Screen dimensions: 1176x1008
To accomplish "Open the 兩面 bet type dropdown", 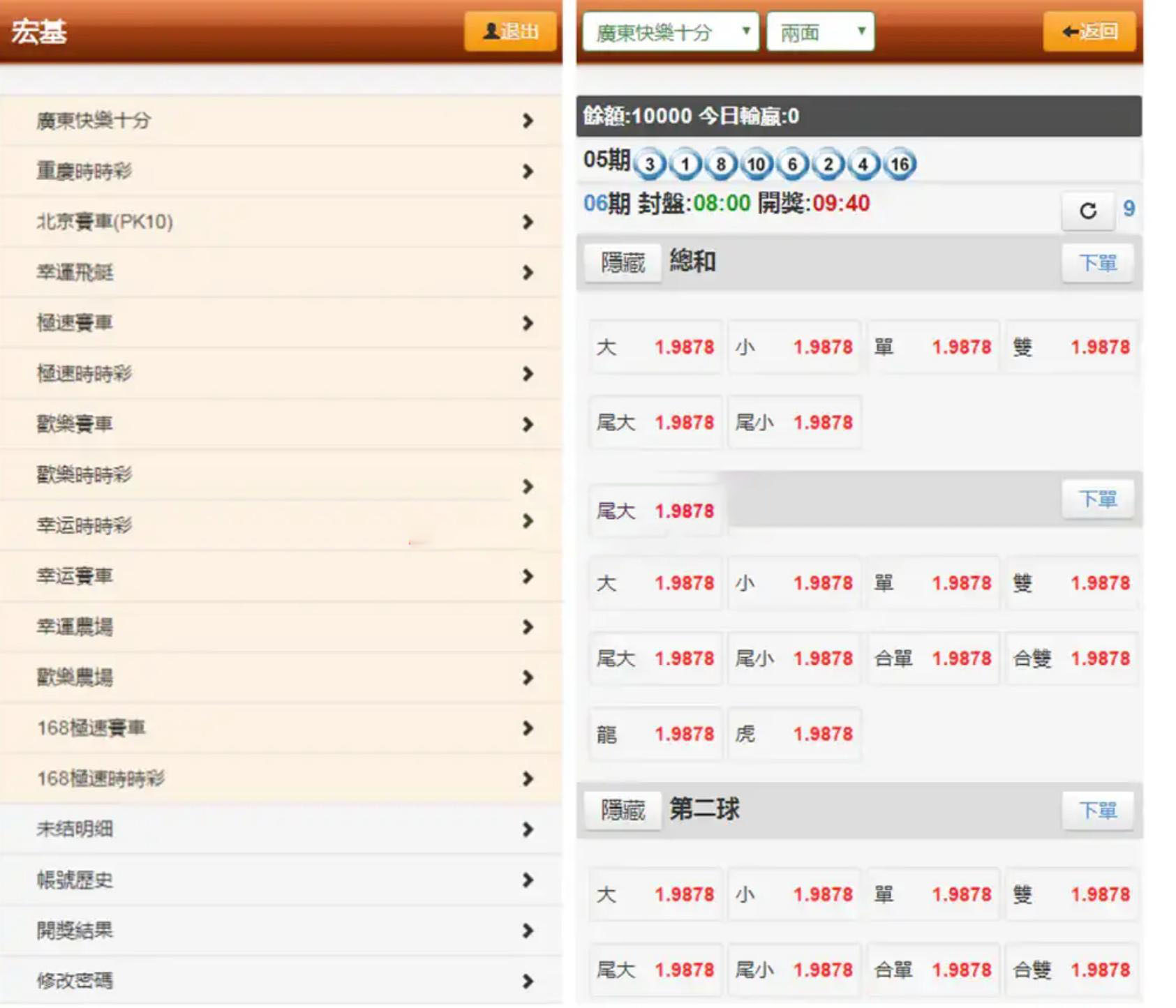I will 820,32.
